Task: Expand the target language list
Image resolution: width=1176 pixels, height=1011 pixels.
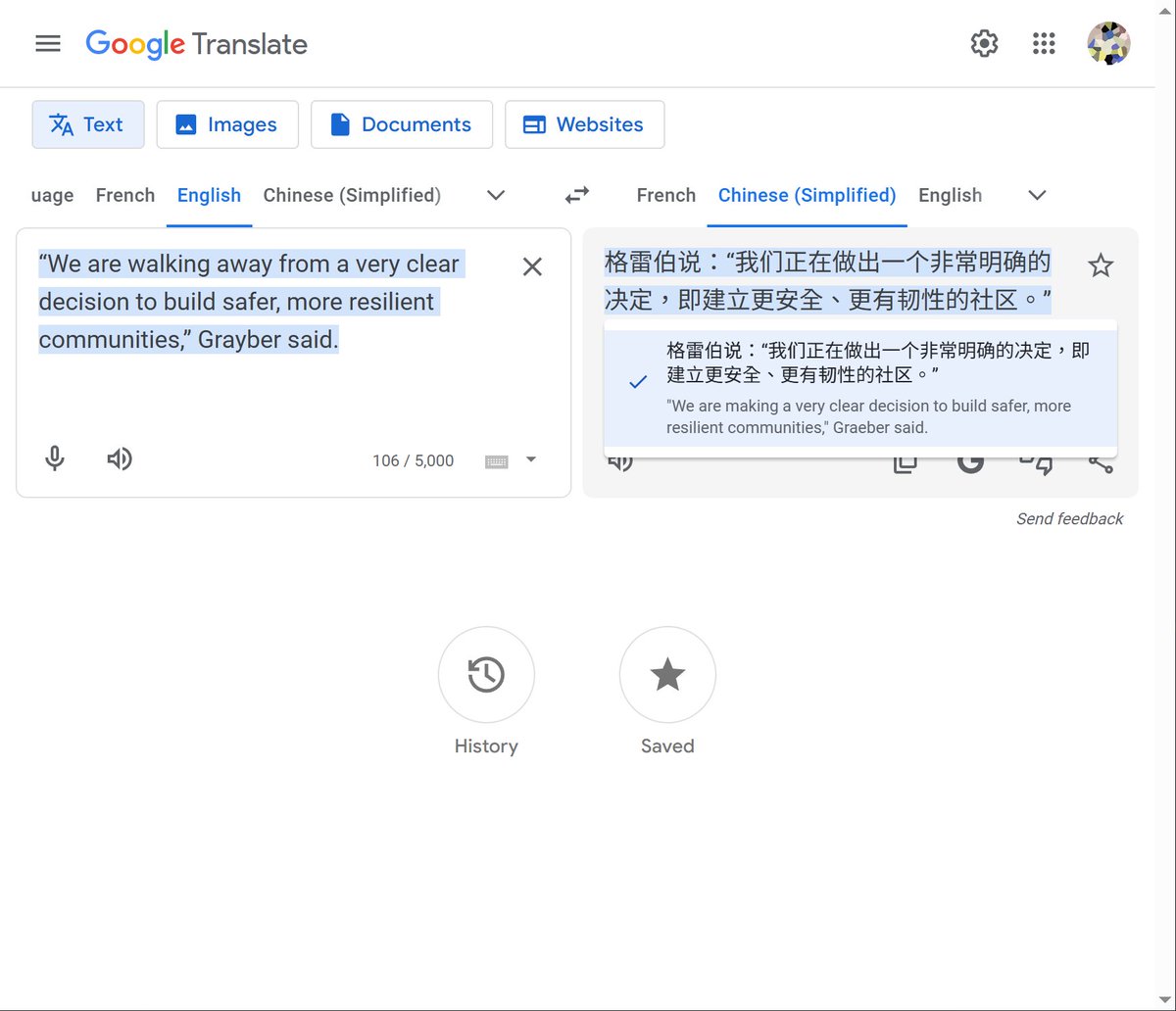Action: click(x=1037, y=195)
